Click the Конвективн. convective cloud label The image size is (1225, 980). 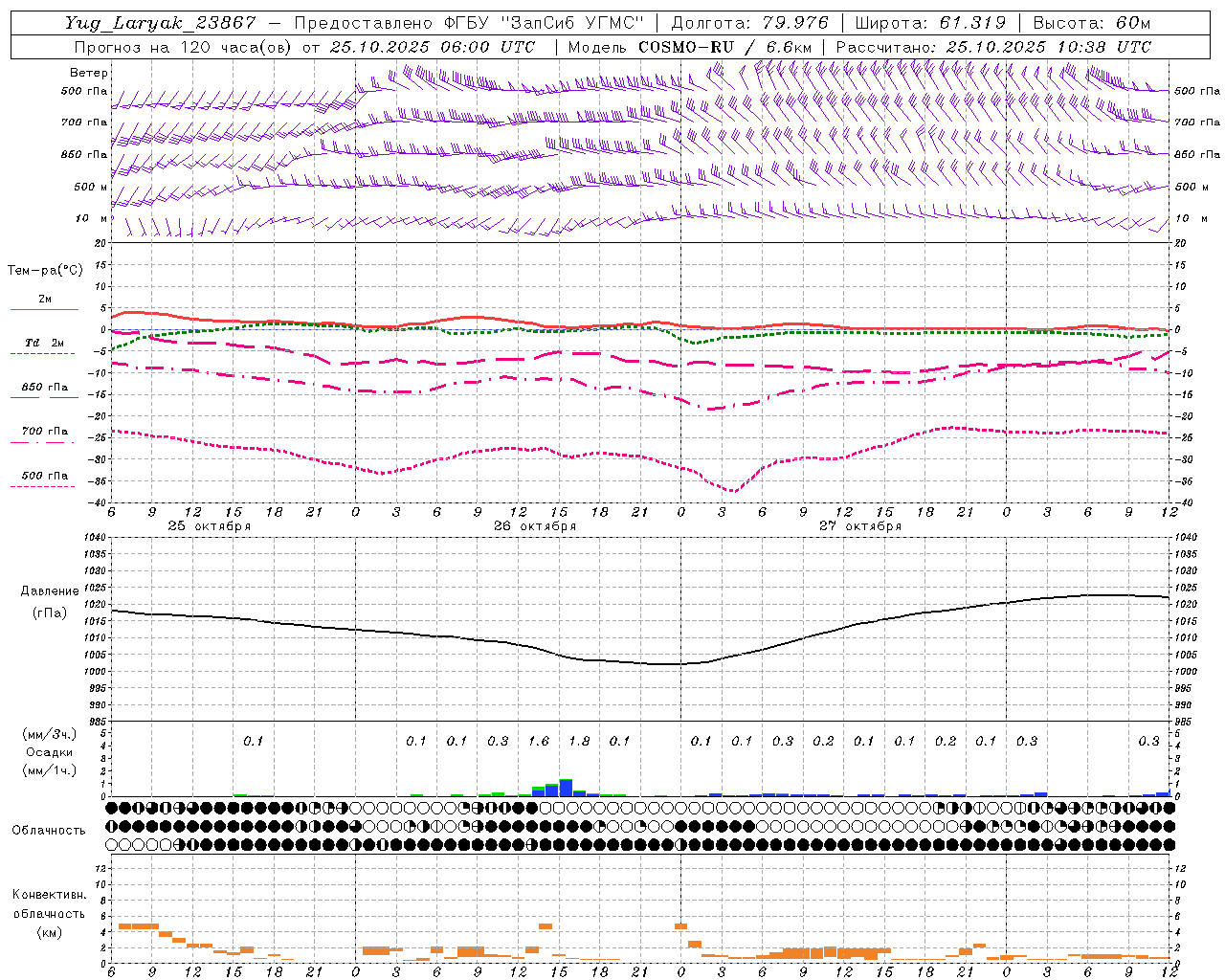click(50, 894)
